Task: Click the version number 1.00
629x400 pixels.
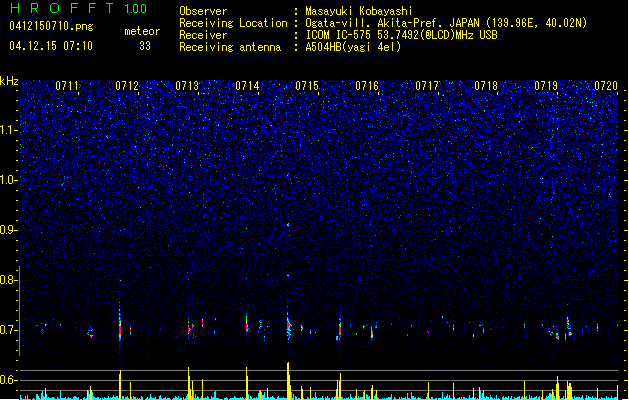Action: pyautogui.click(x=136, y=9)
